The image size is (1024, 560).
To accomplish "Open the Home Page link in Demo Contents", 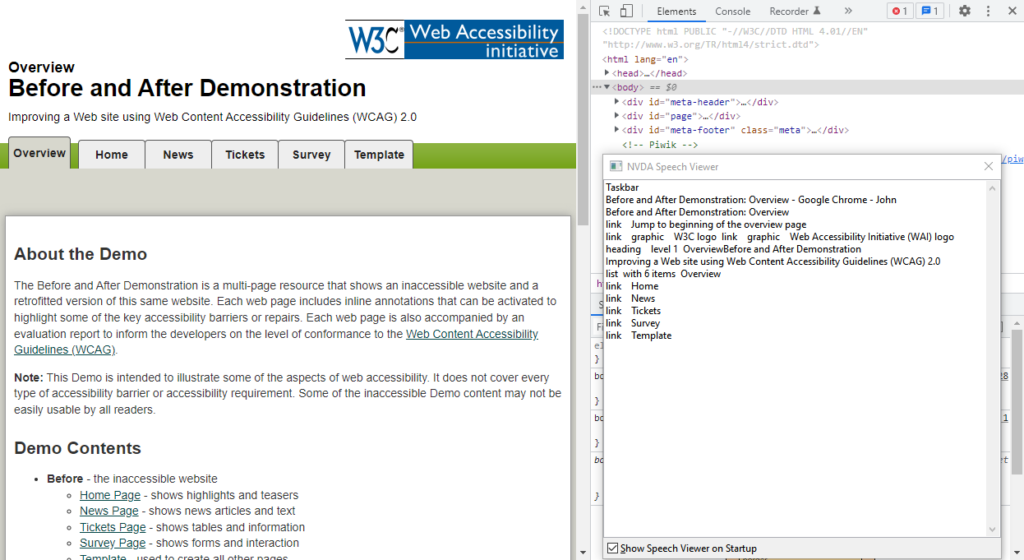I will click(x=110, y=495).
